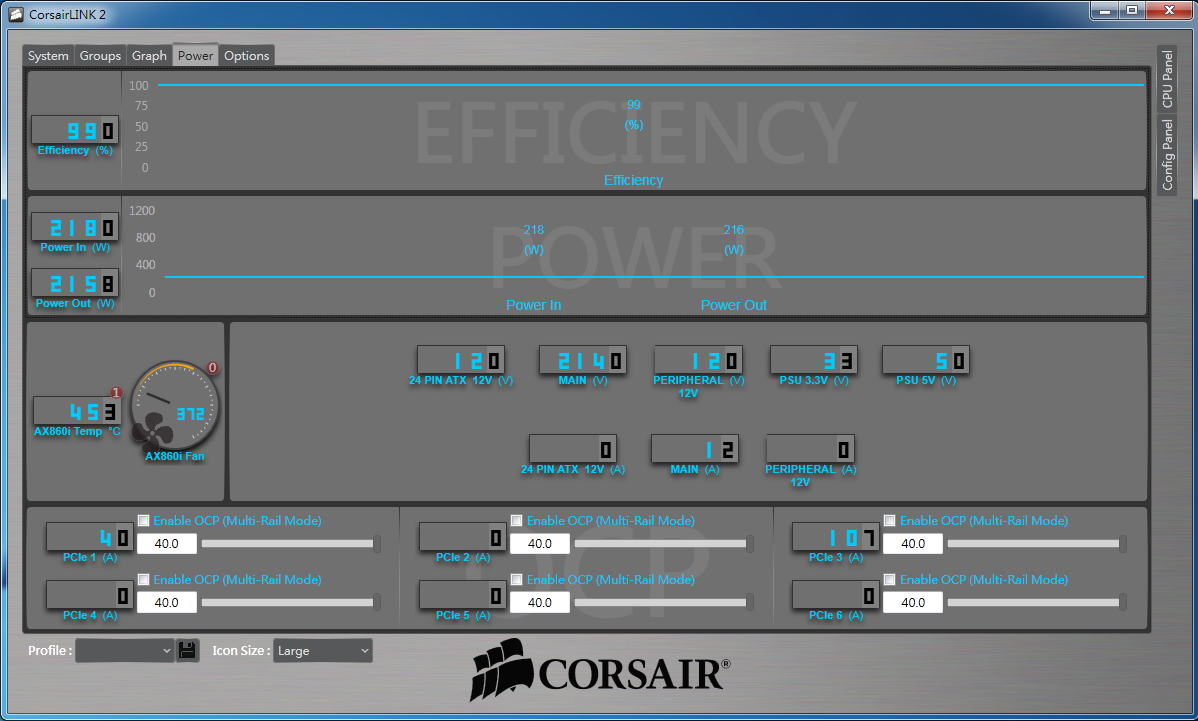Select the Power Out (W) readout
This screenshot has height=721, width=1198.
(75, 283)
